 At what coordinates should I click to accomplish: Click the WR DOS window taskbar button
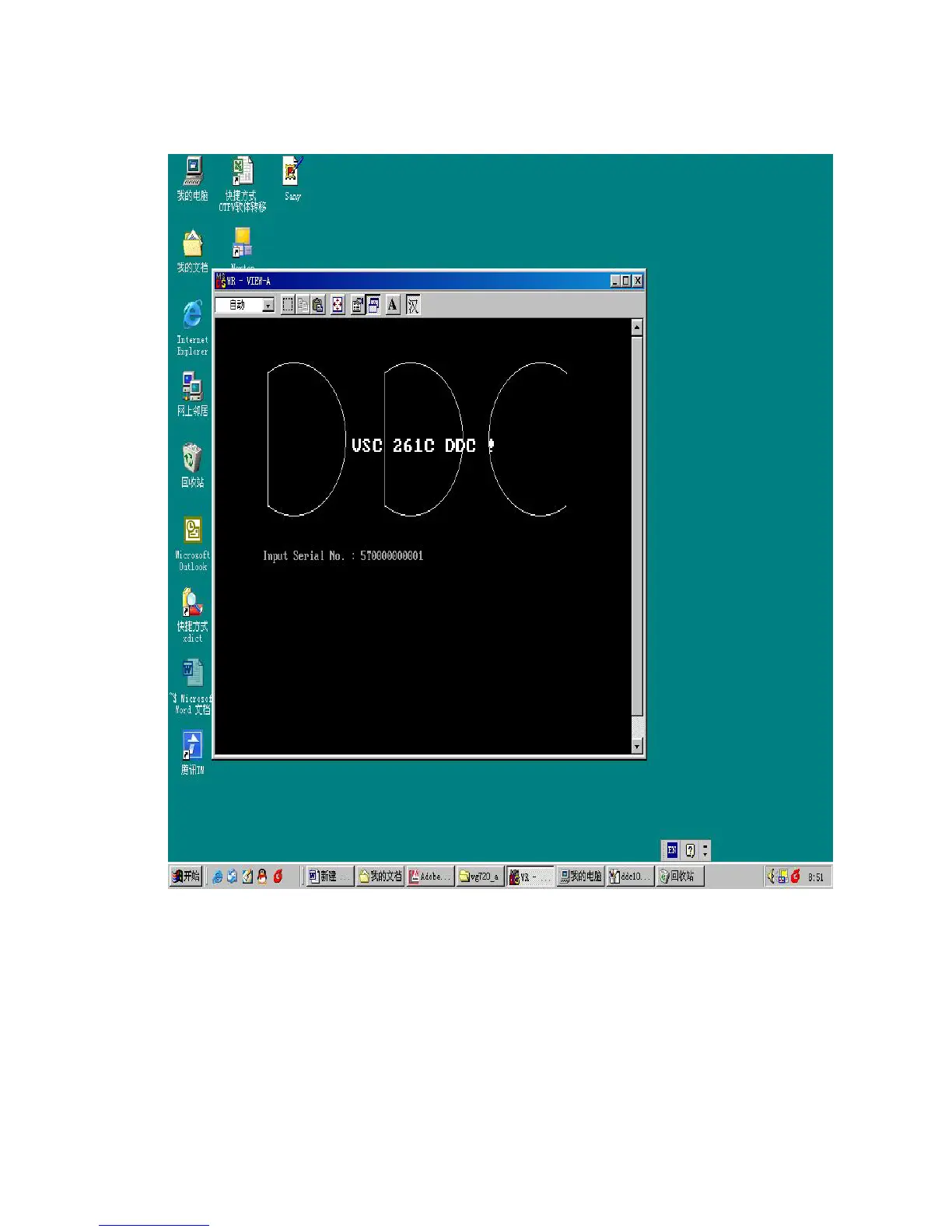coord(530,877)
